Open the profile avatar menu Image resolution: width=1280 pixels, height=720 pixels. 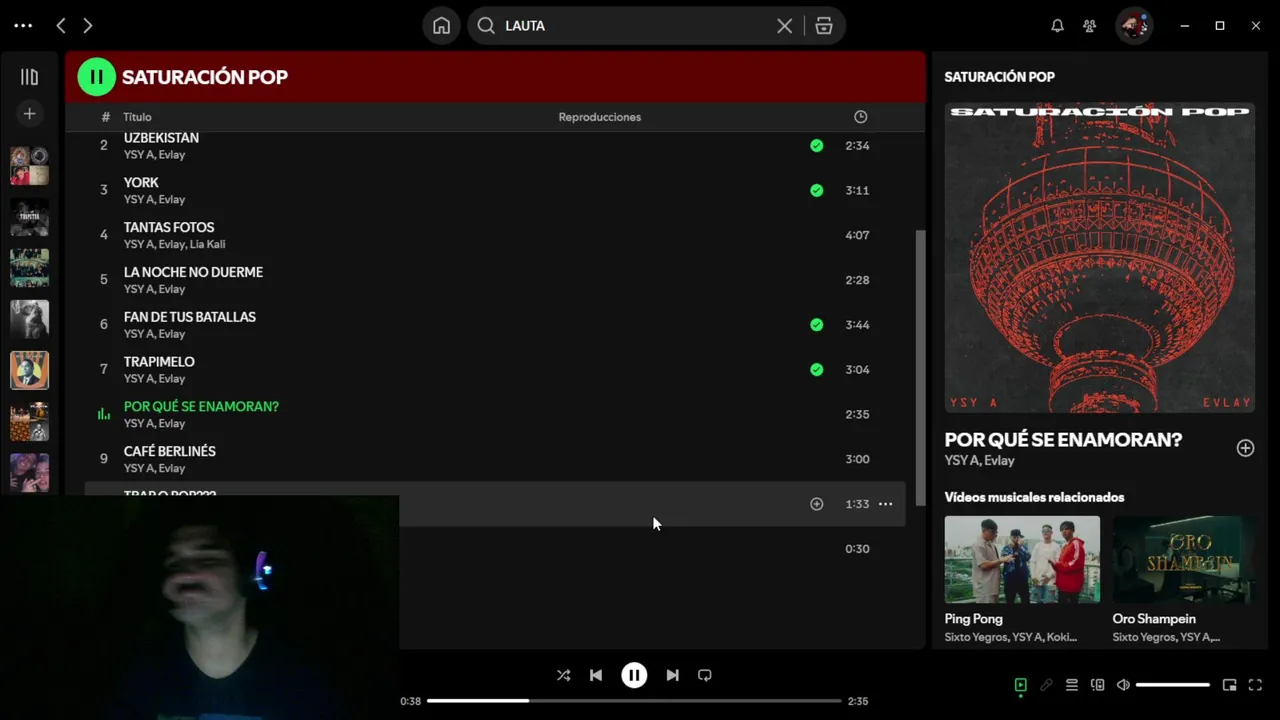(1134, 26)
